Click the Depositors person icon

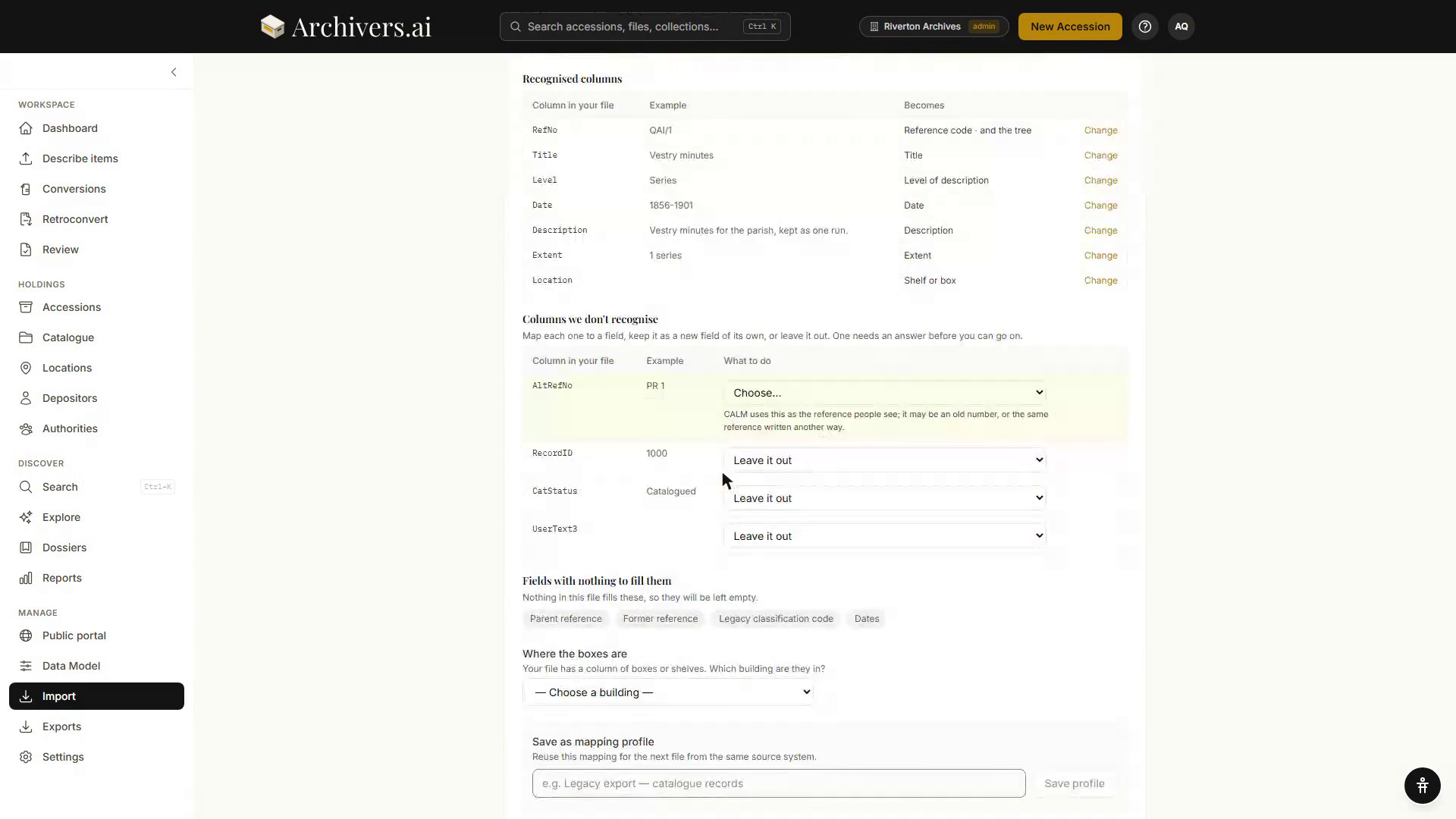26,398
